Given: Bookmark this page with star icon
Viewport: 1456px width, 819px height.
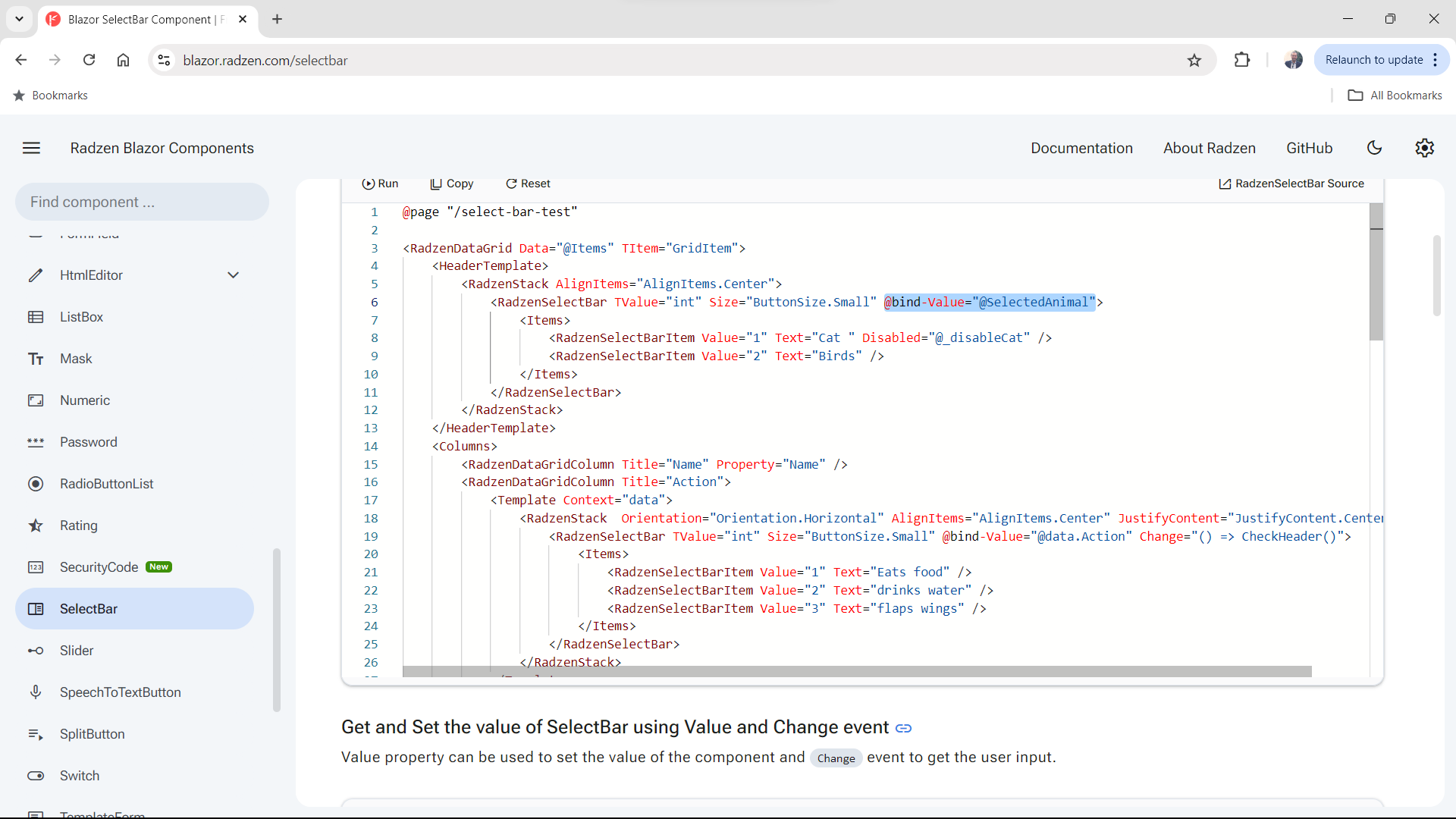Looking at the screenshot, I should [1194, 60].
